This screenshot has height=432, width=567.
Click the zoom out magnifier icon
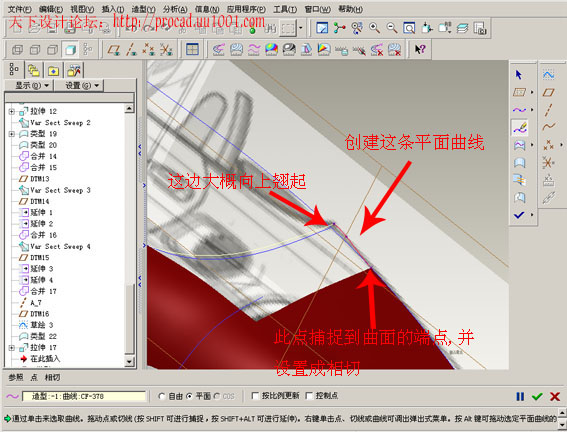392,28
